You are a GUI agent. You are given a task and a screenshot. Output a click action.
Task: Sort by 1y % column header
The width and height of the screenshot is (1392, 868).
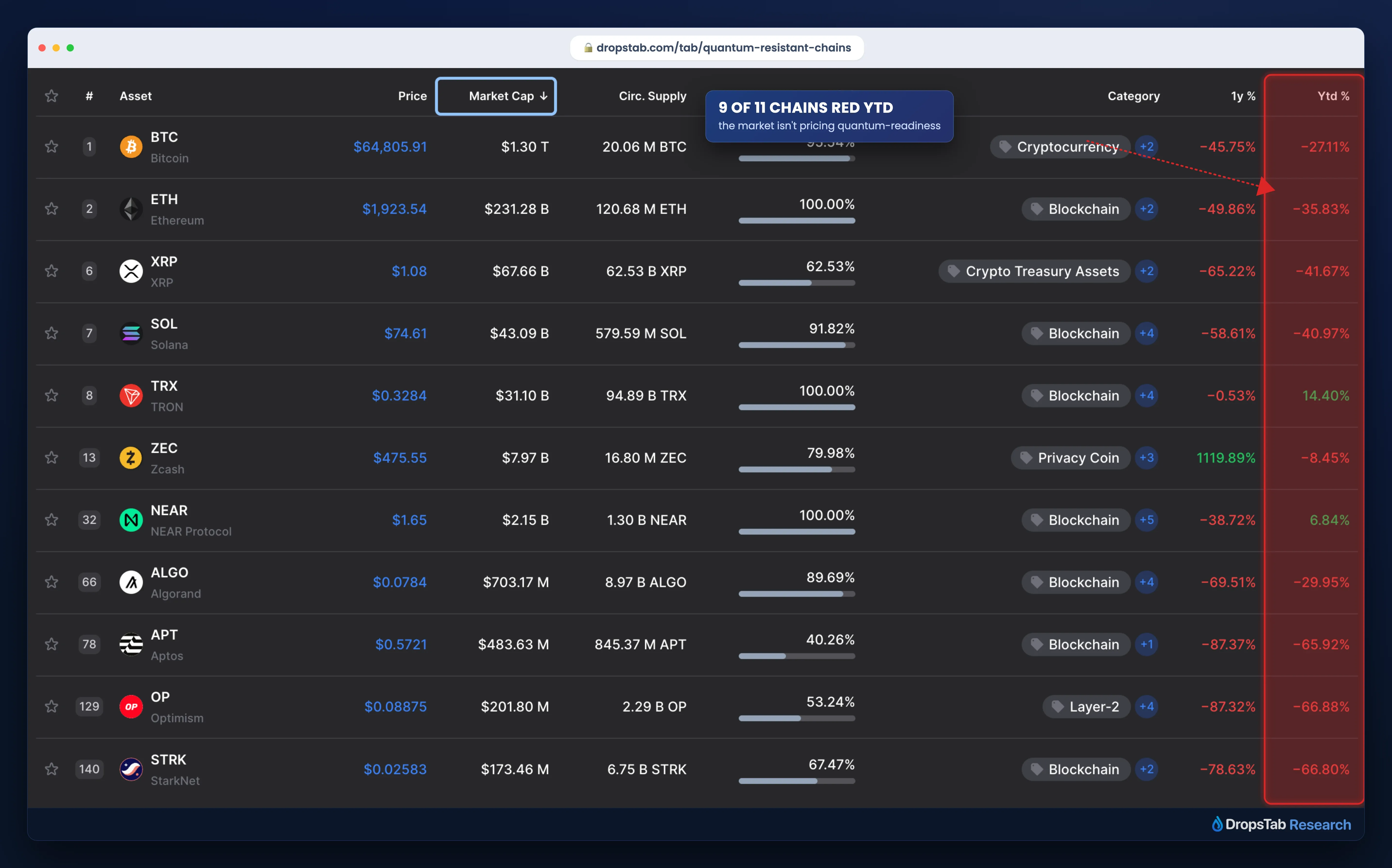click(1243, 96)
